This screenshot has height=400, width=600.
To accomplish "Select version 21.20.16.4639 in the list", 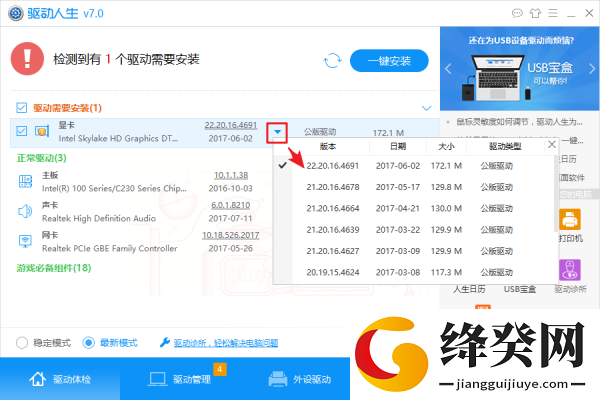I will pos(414,230).
